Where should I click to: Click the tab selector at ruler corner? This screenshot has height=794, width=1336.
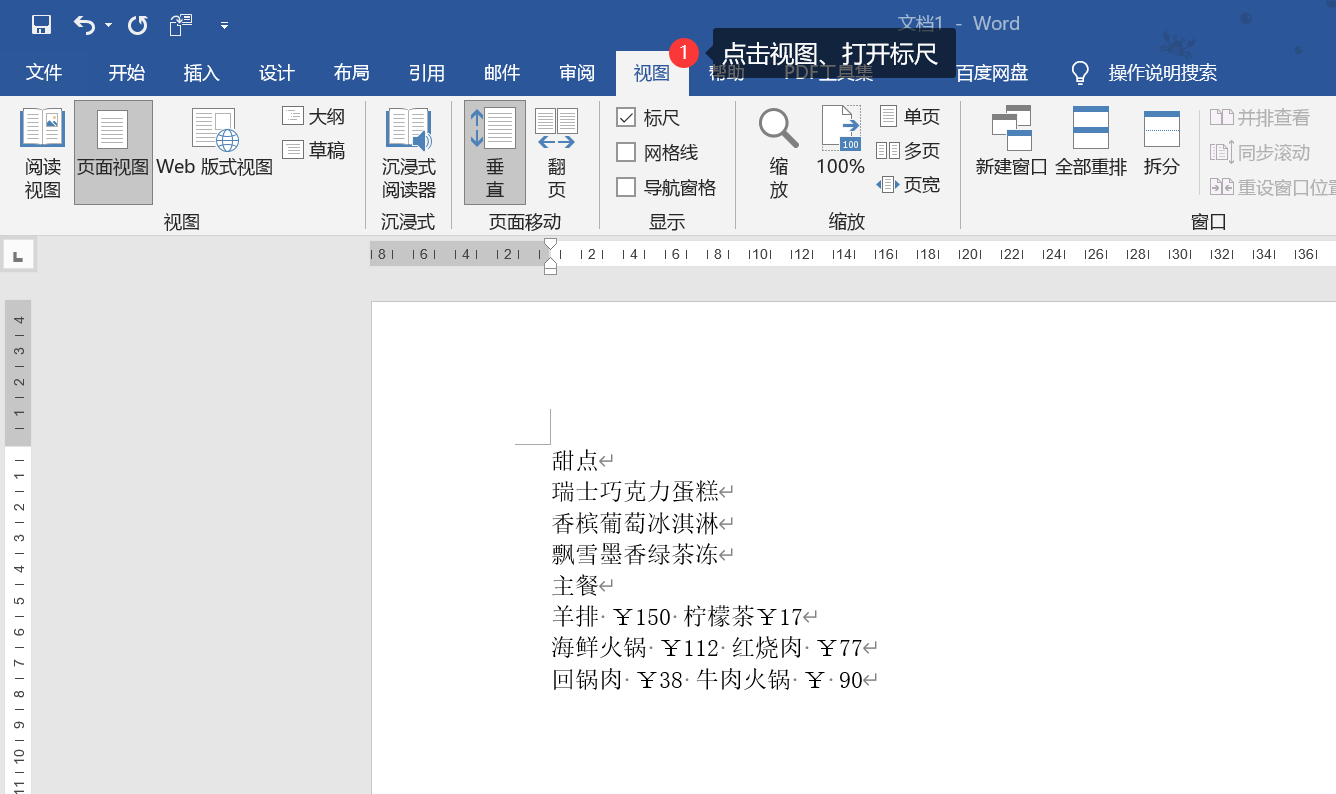pos(18,254)
